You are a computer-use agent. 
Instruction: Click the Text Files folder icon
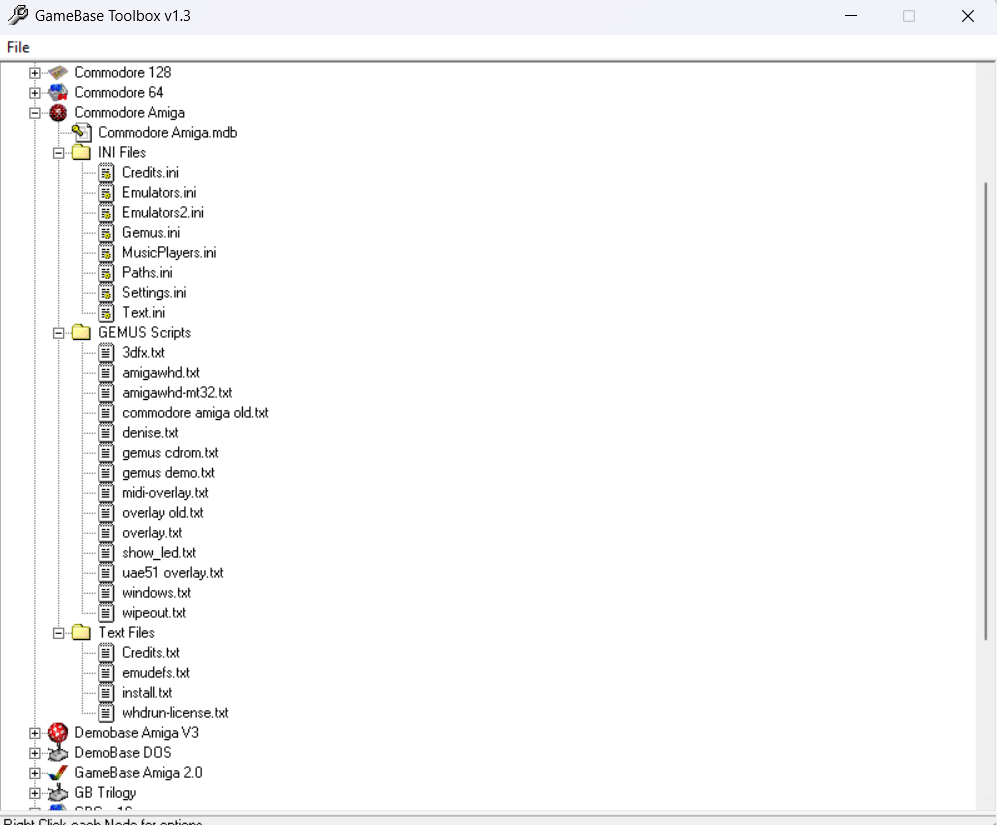(81, 633)
